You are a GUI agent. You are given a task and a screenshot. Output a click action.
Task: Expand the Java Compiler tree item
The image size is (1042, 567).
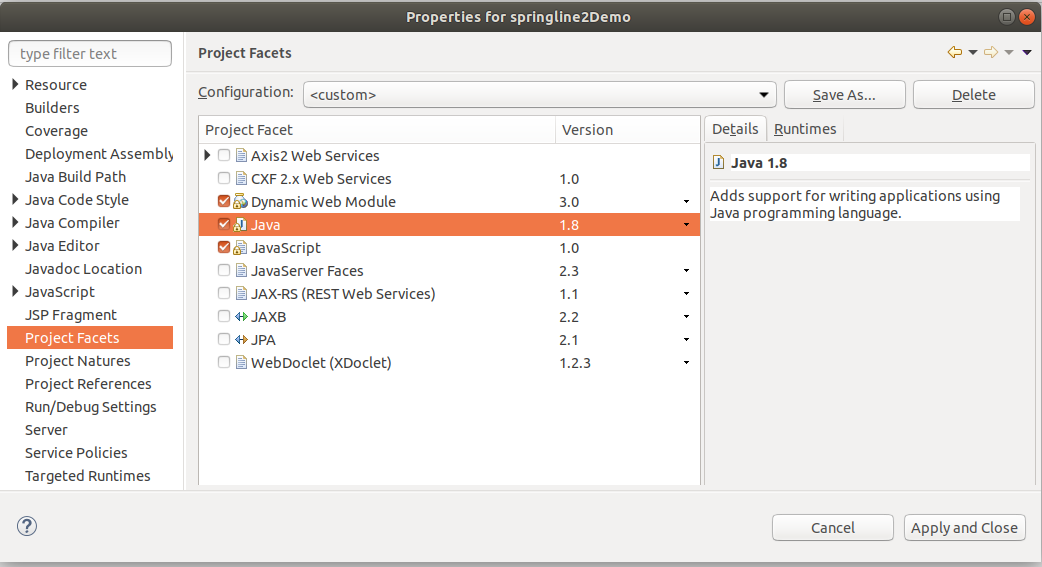click(x=14, y=223)
